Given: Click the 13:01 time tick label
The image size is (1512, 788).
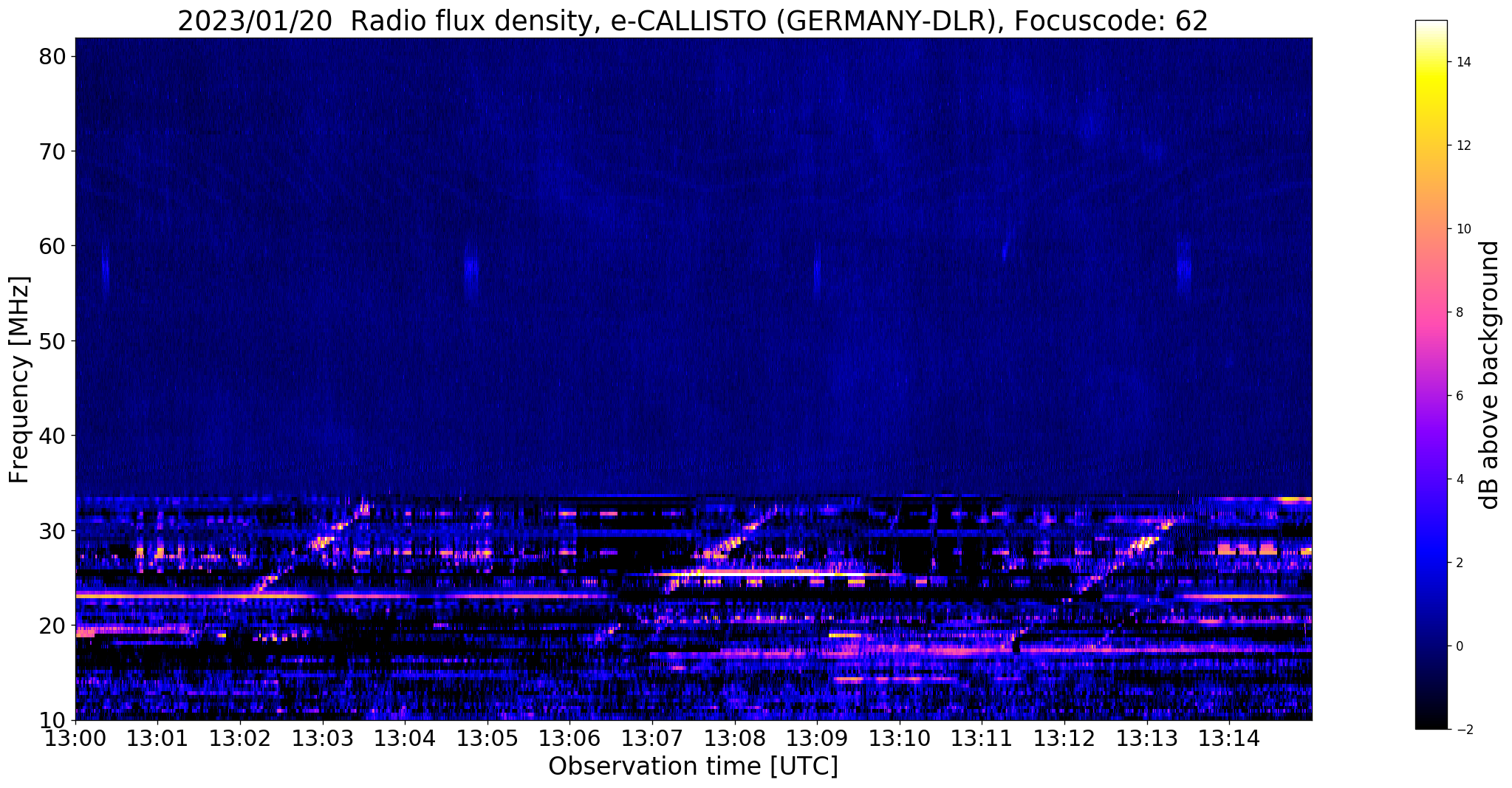Looking at the screenshot, I should (158, 739).
